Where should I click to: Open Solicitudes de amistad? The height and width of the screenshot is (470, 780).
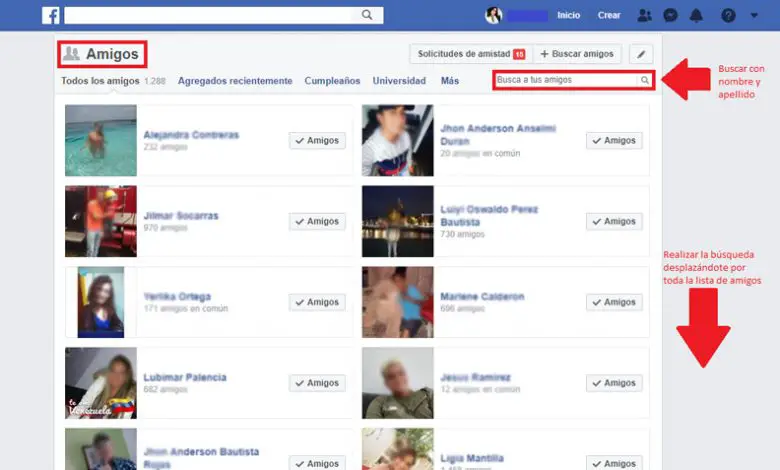point(471,54)
